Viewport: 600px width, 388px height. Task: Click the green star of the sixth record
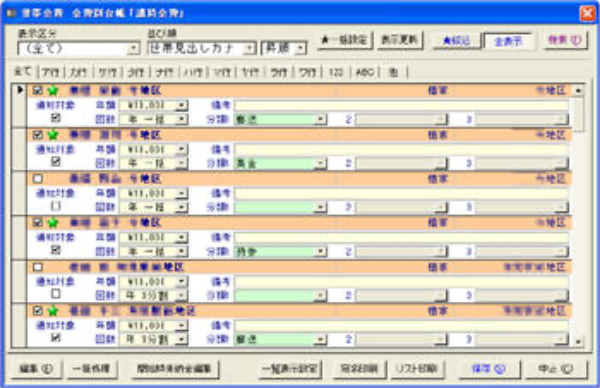53,311
